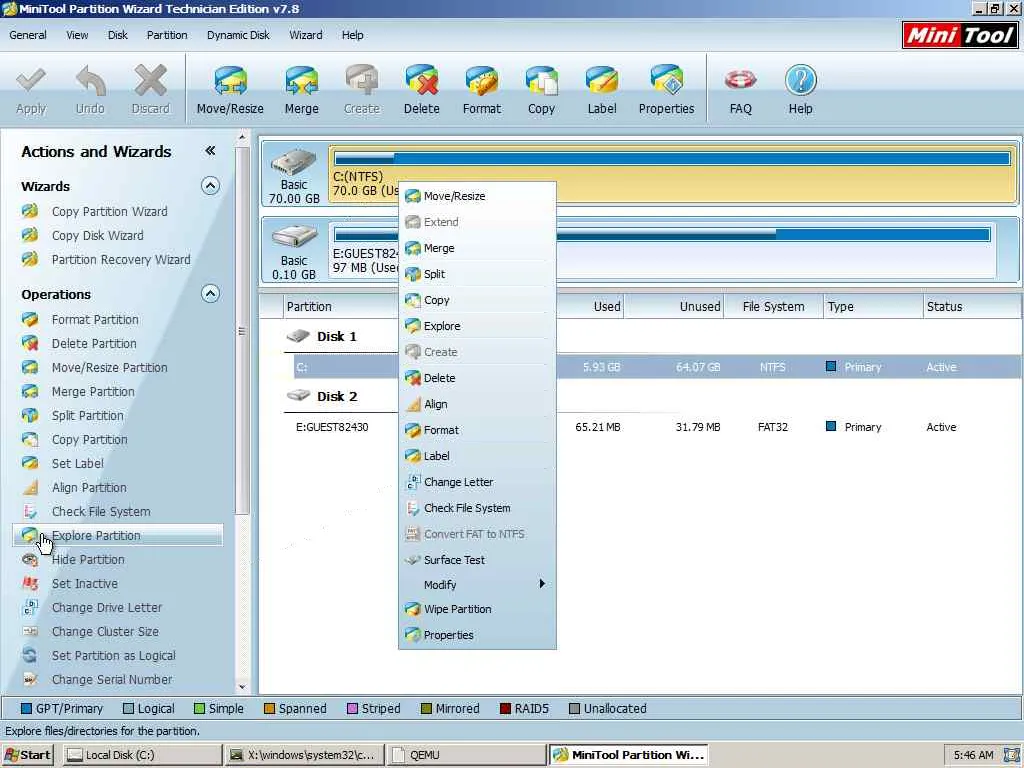
Task: Choose Move/Resize Partition in Operations list
Action: click(x=109, y=368)
